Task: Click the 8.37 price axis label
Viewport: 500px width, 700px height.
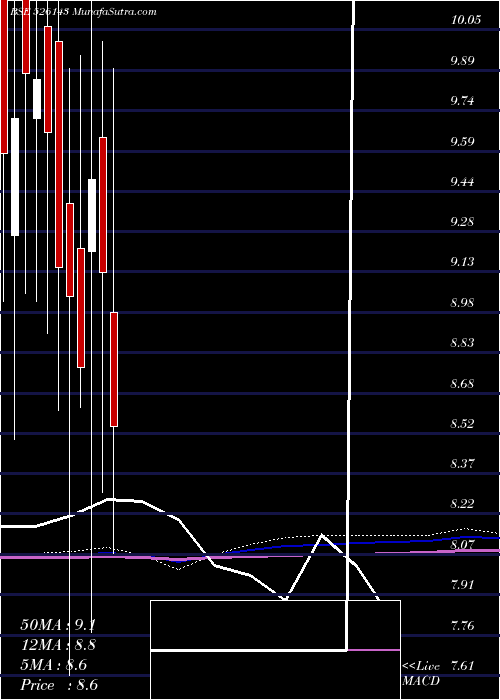Action: (462, 464)
